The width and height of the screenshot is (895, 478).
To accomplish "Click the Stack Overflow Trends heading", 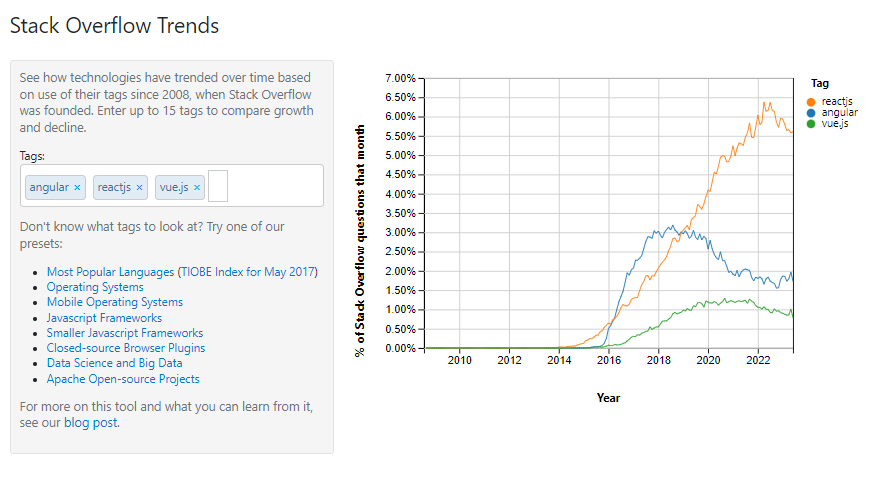I will (114, 25).
